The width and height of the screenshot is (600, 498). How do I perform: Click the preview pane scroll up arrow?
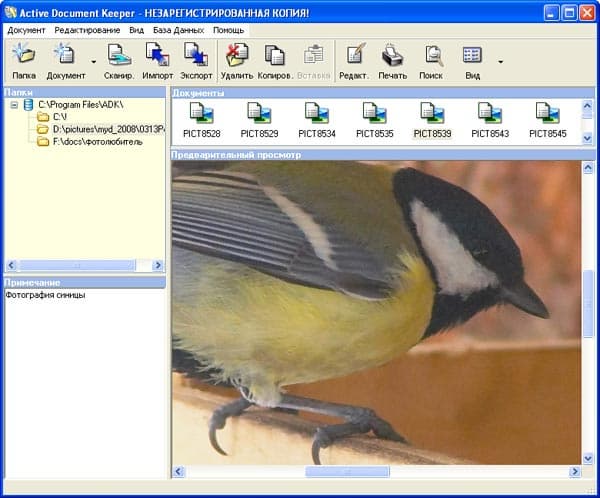pyautogui.click(x=588, y=168)
